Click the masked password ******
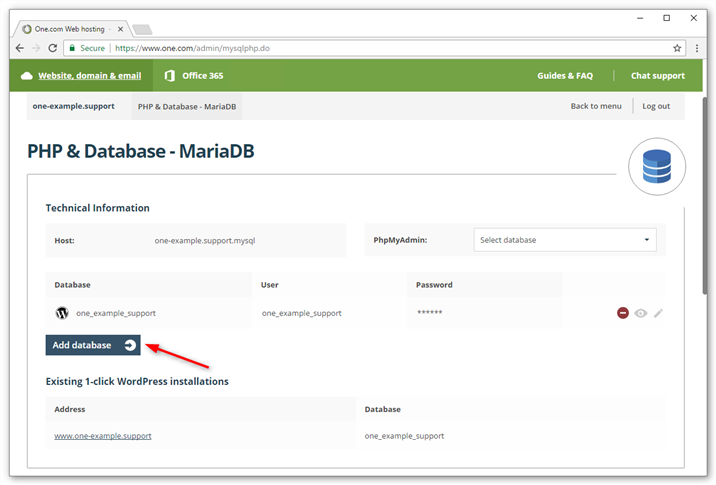The width and height of the screenshot is (716, 485). click(429, 312)
